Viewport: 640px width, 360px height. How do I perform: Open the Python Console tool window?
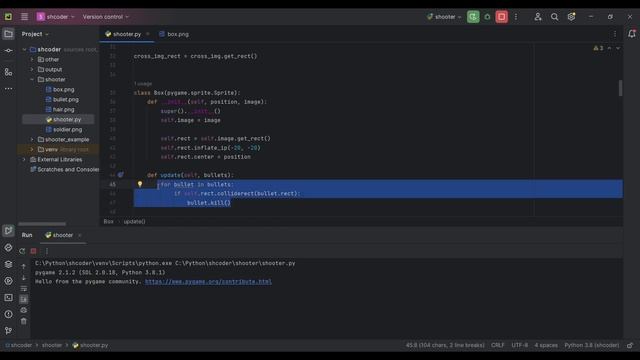click(x=8, y=247)
